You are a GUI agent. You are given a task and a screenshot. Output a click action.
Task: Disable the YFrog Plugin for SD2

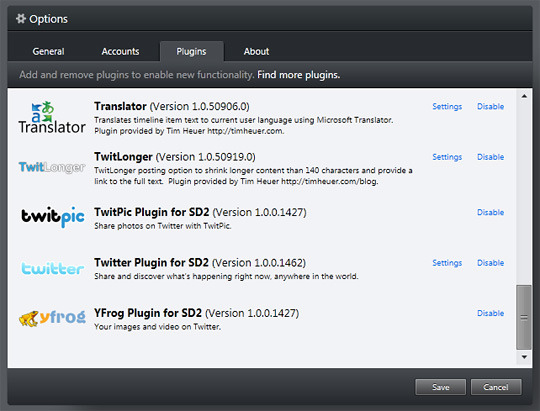coord(490,313)
